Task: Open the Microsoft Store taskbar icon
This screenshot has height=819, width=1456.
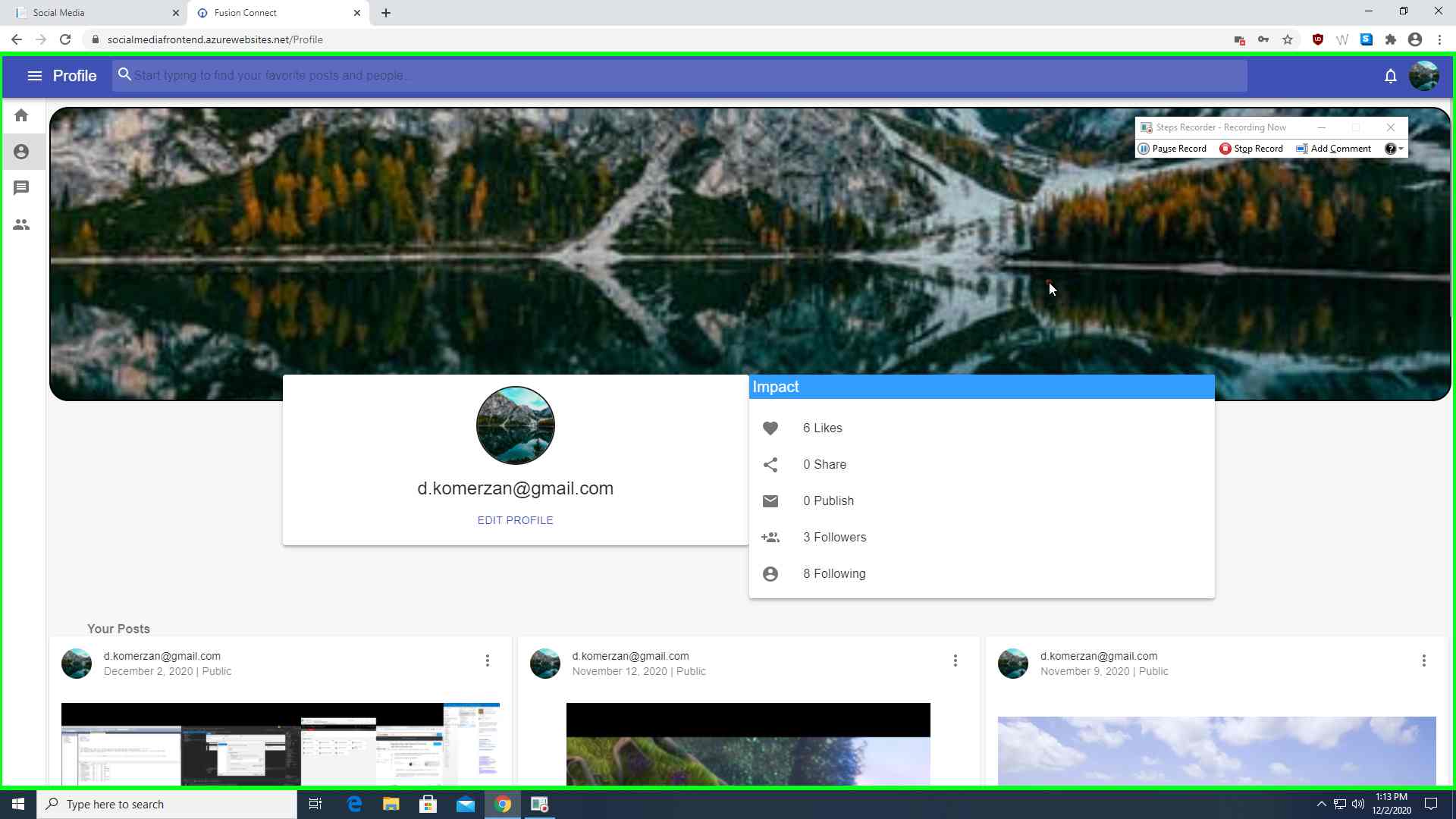Action: click(428, 804)
